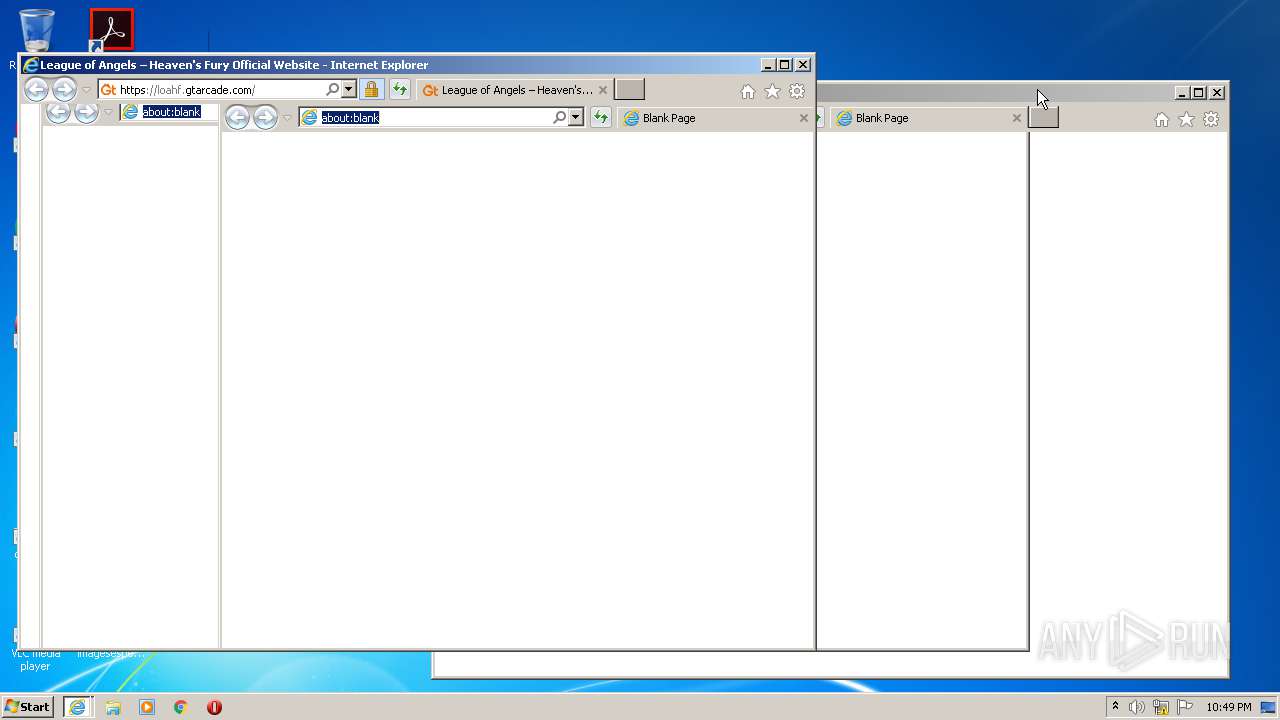Open a new tab in the back IE window
1280x720 pixels.
1044,118
